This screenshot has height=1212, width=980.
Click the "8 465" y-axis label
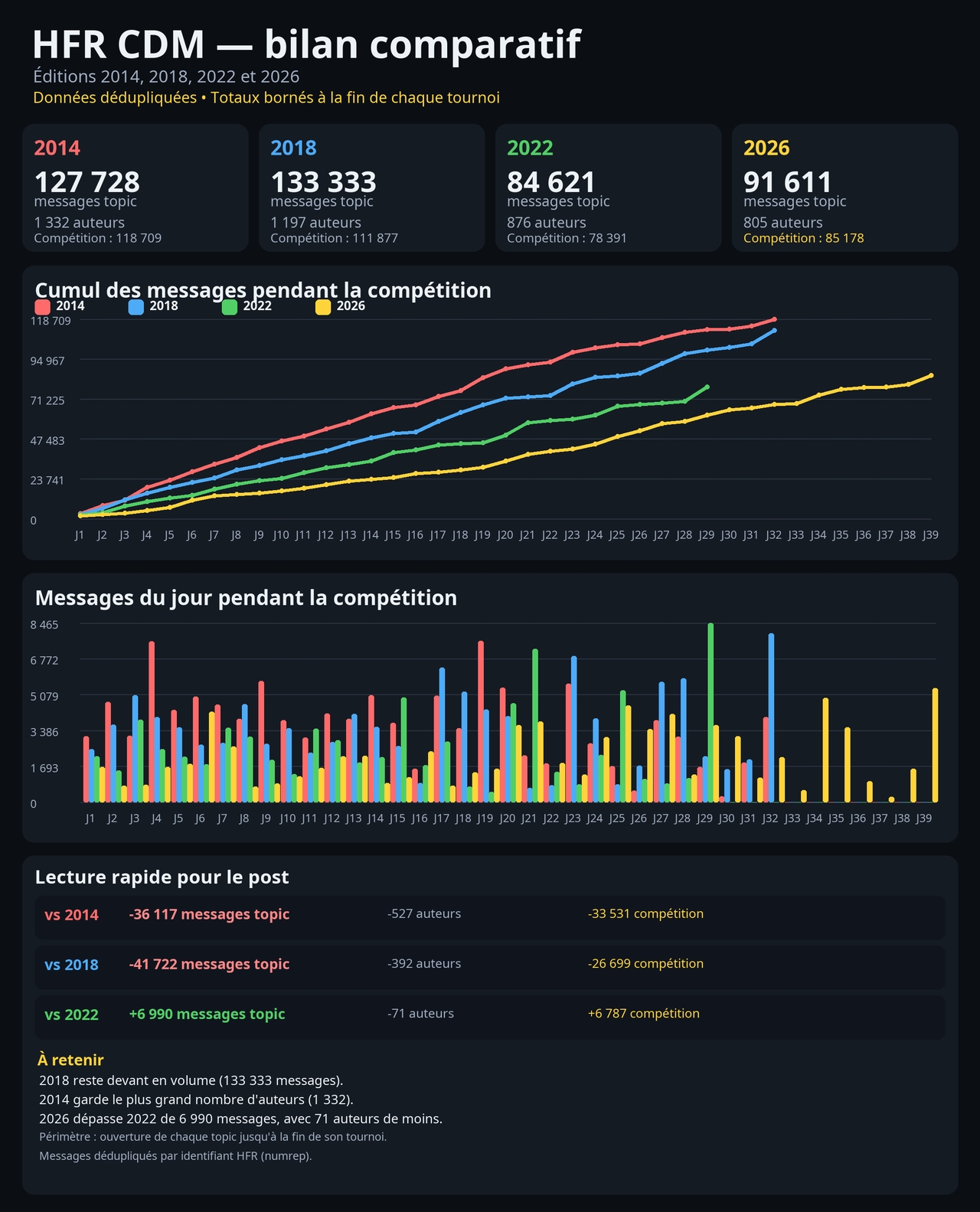(x=44, y=625)
